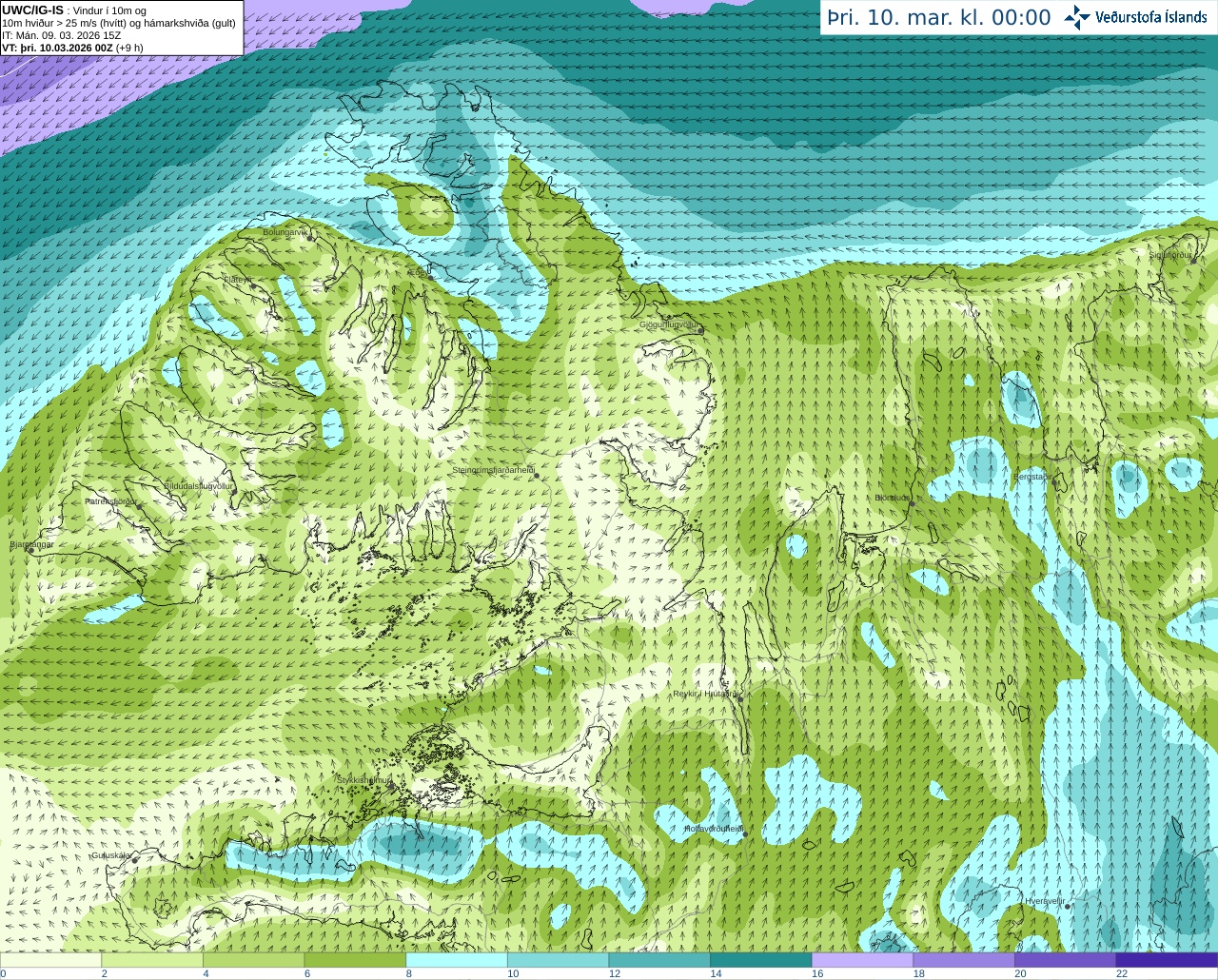Screen dimensions: 1218x980
Task: Click the Veðurstofa Íslands logo icon
Action: 1077,17
